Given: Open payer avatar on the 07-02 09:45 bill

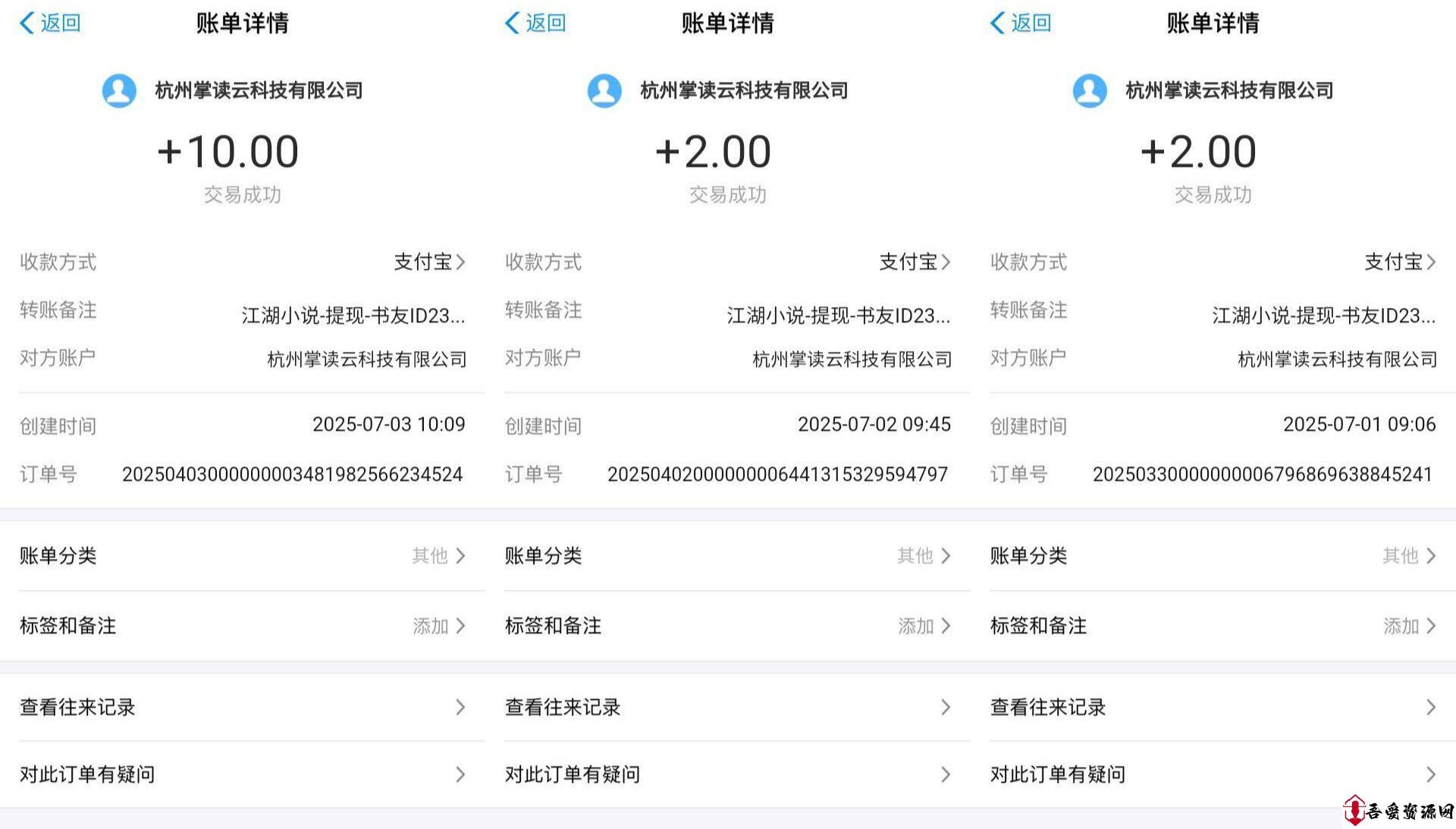Looking at the screenshot, I should coord(604,90).
